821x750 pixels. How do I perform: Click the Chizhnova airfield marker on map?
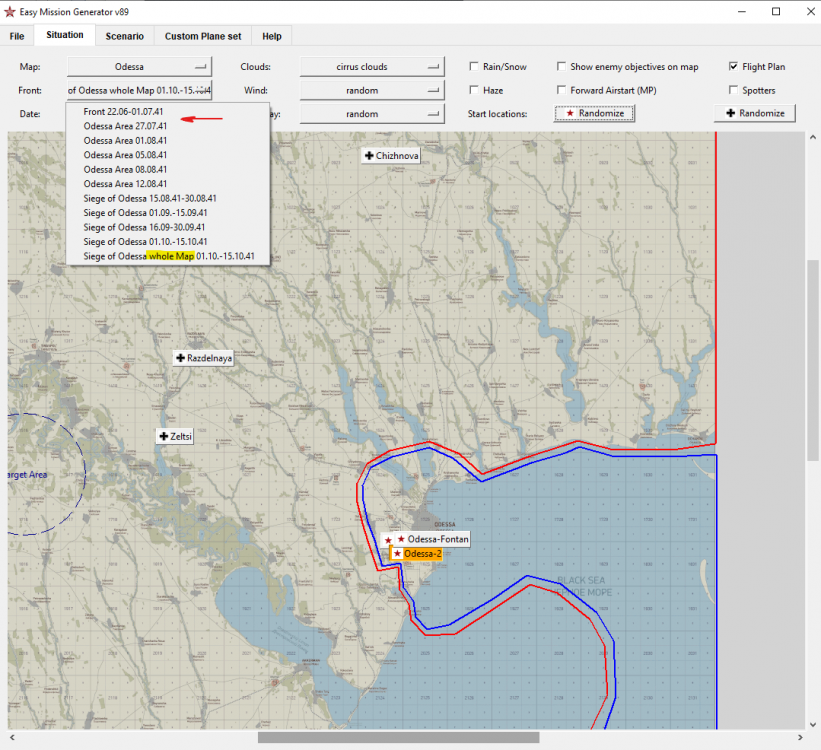[x=391, y=156]
